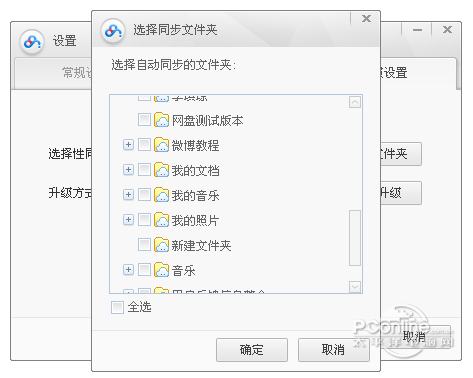Click 取消 in the sync folder dialog
473x378 pixels.
pos(334,350)
